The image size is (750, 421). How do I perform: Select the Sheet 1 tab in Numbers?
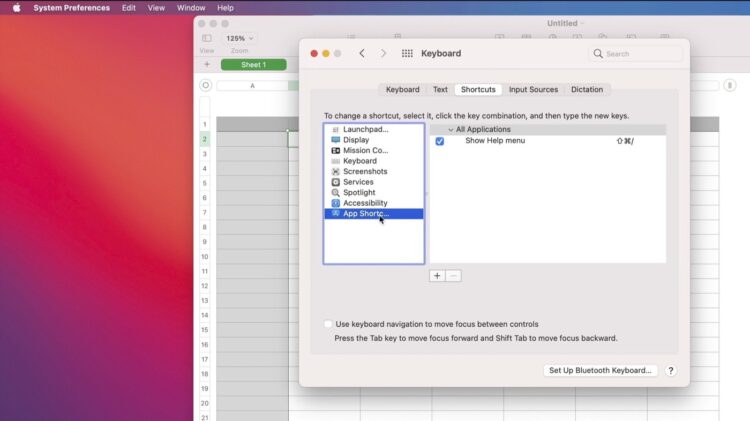[254, 65]
